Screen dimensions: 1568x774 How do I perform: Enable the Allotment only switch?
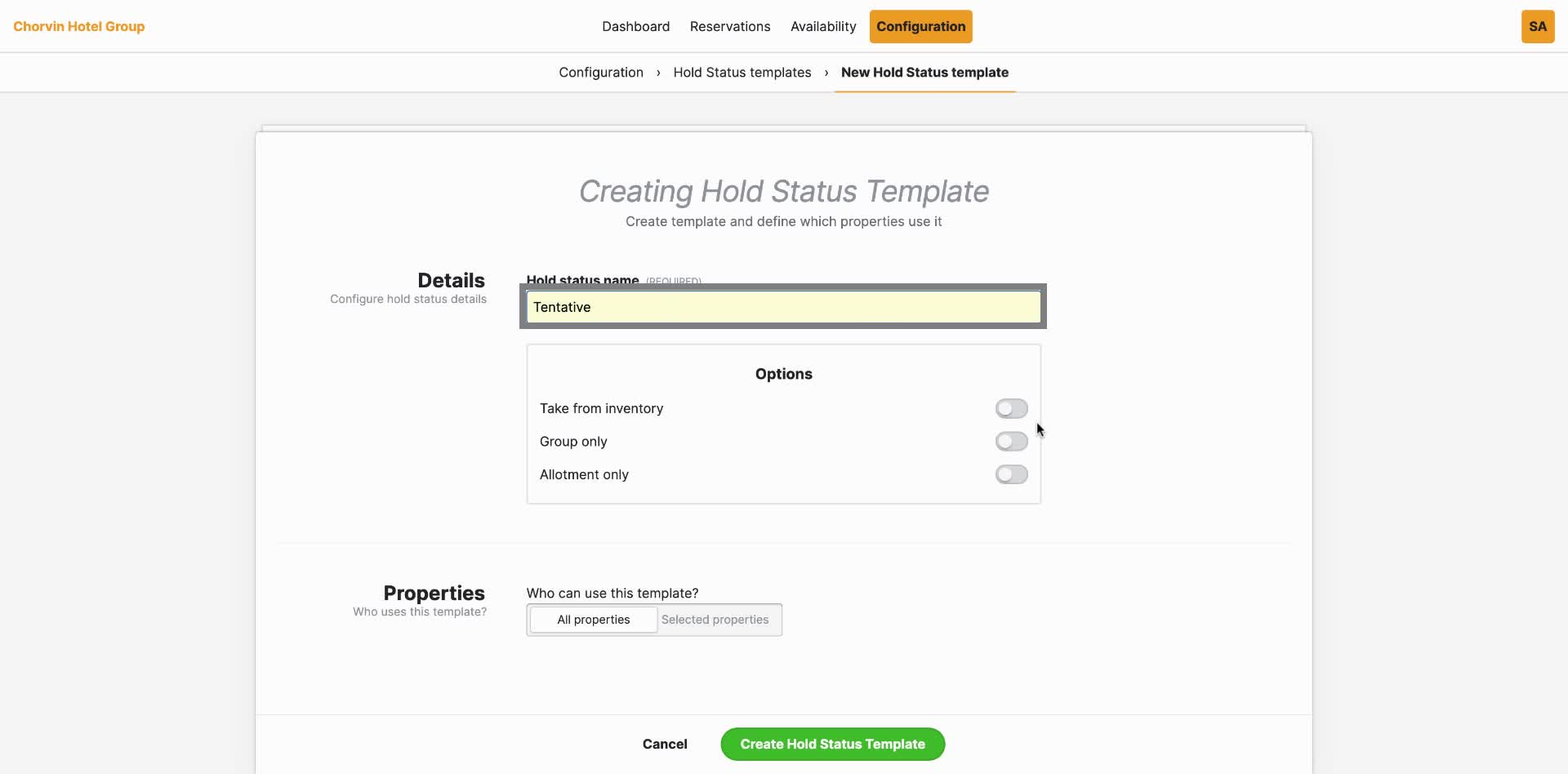[x=1011, y=474]
